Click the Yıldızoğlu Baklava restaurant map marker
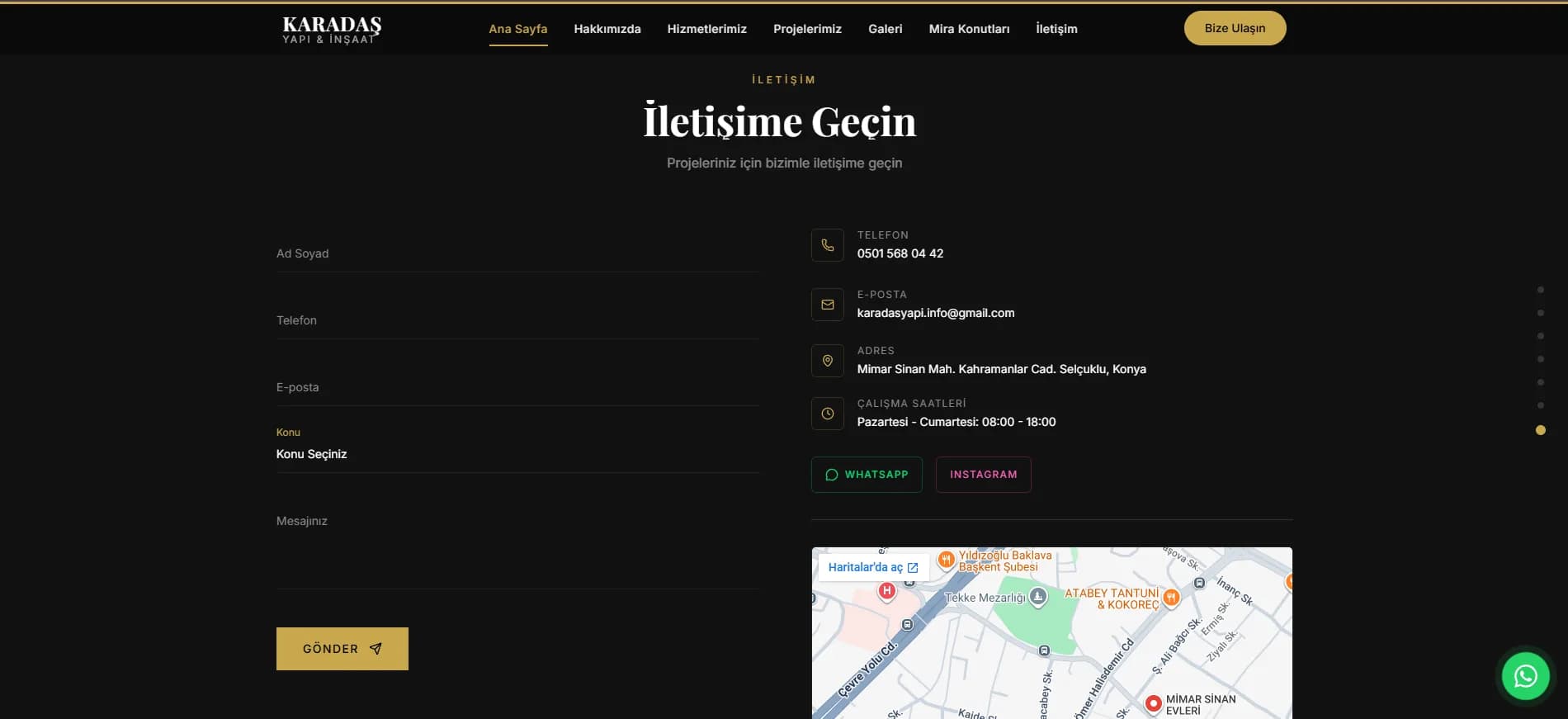The image size is (1568, 719). coord(947,560)
